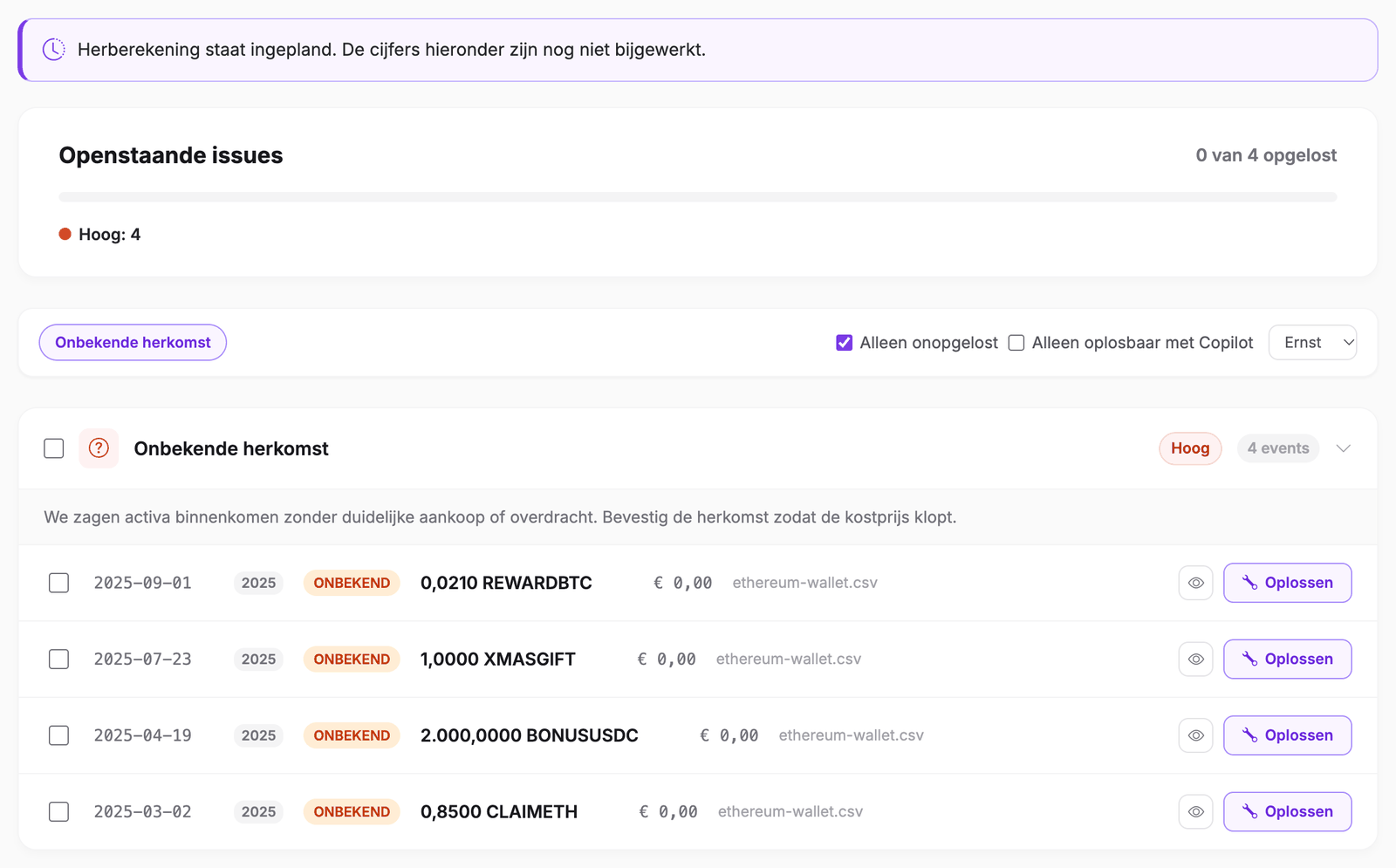Click the red question mark icon beside Onbekende herkomst
This screenshot has width=1396, height=868.
[99, 448]
